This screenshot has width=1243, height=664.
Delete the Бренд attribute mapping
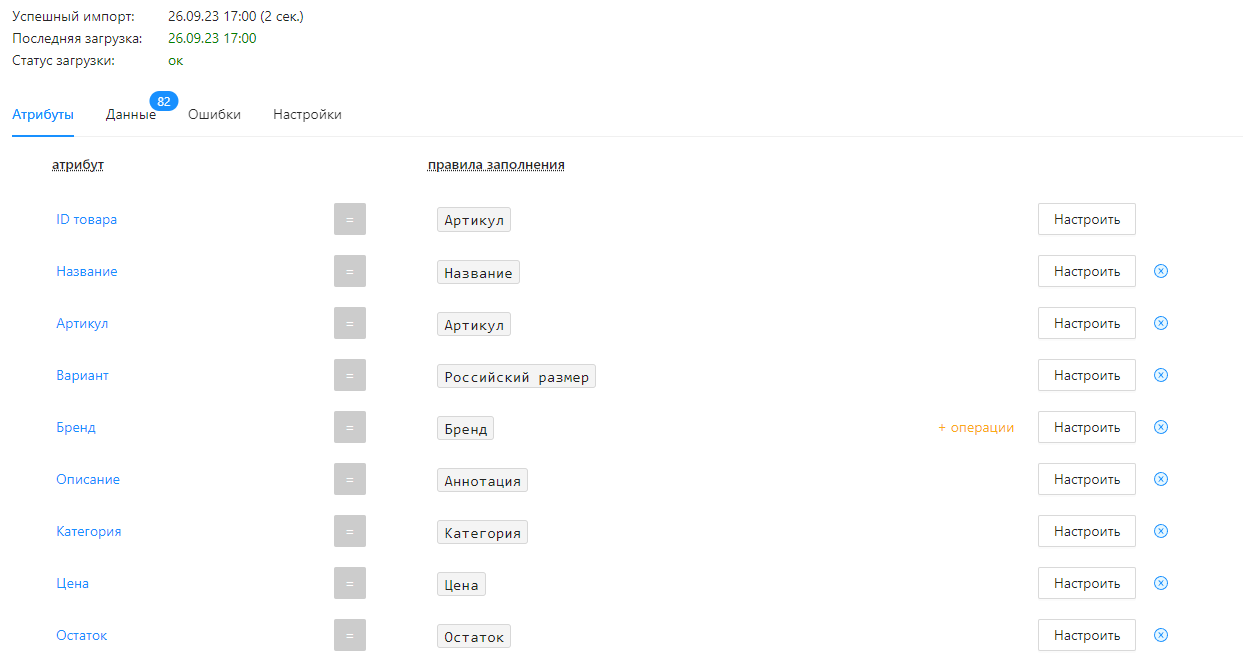tap(1161, 427)
